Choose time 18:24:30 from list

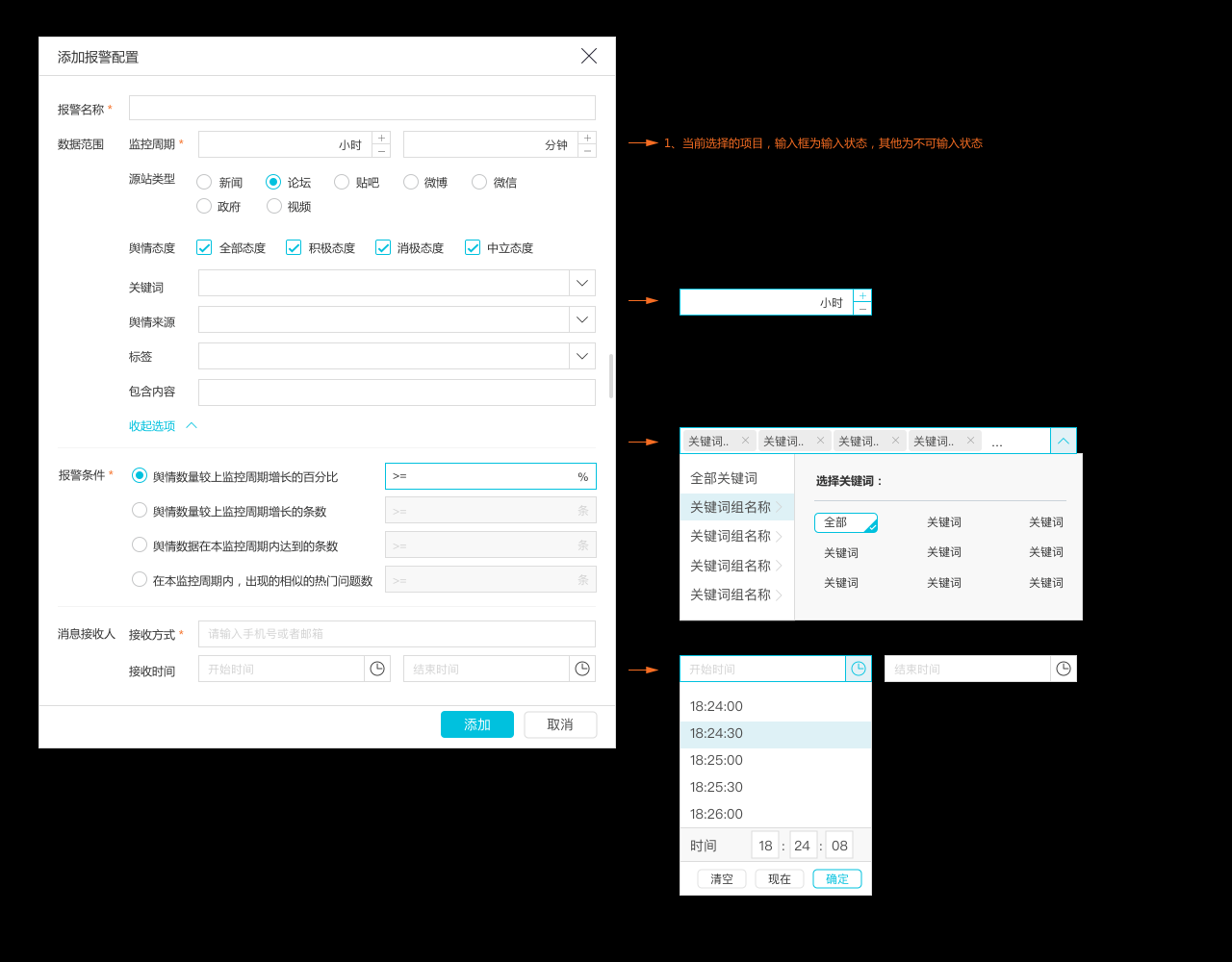[x=776, y=733]
